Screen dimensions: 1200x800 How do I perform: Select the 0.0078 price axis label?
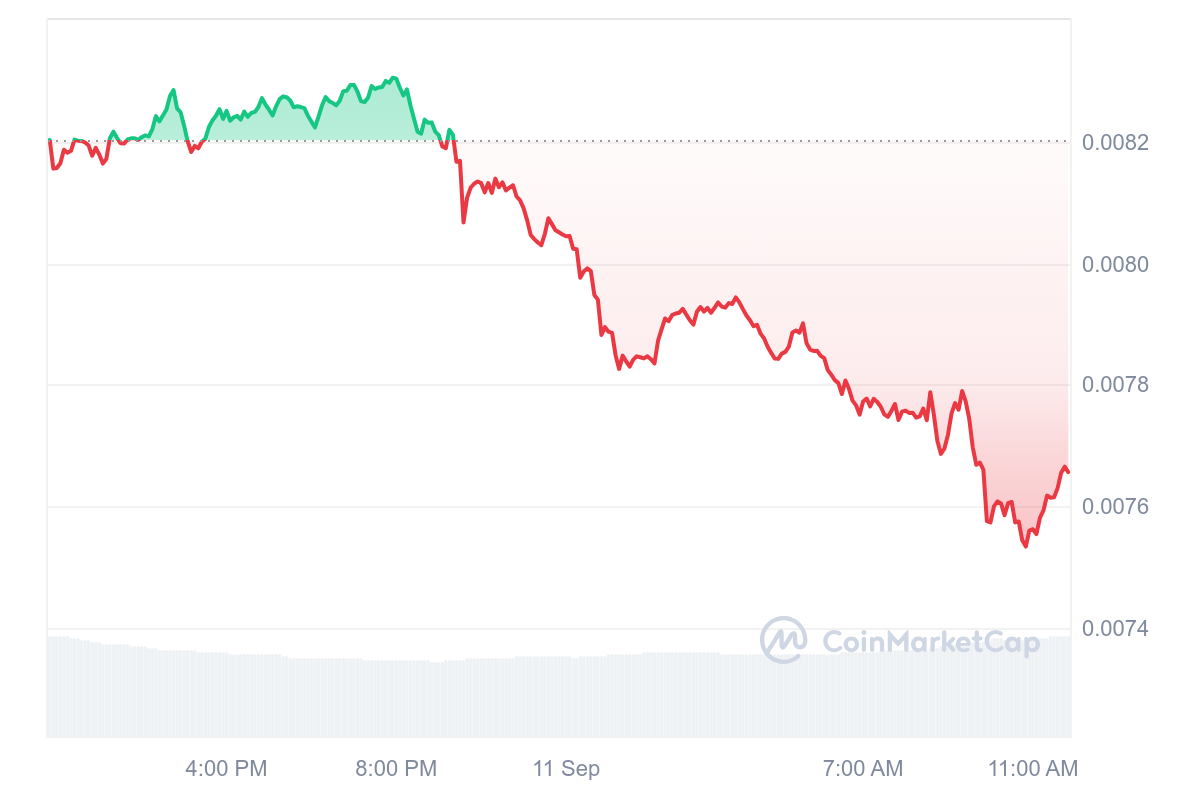1115,386
